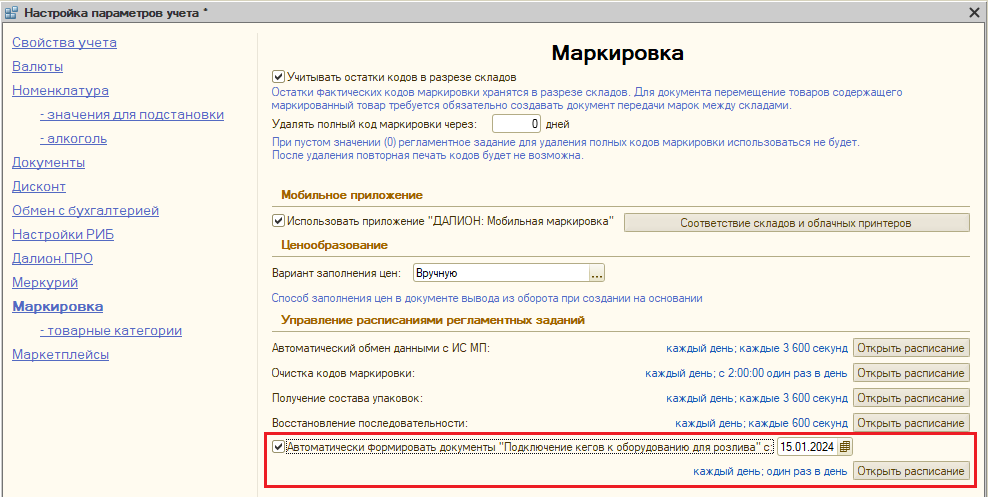
Task: Disable automatic keg connection documents checkbox
Action: point(278,447)
